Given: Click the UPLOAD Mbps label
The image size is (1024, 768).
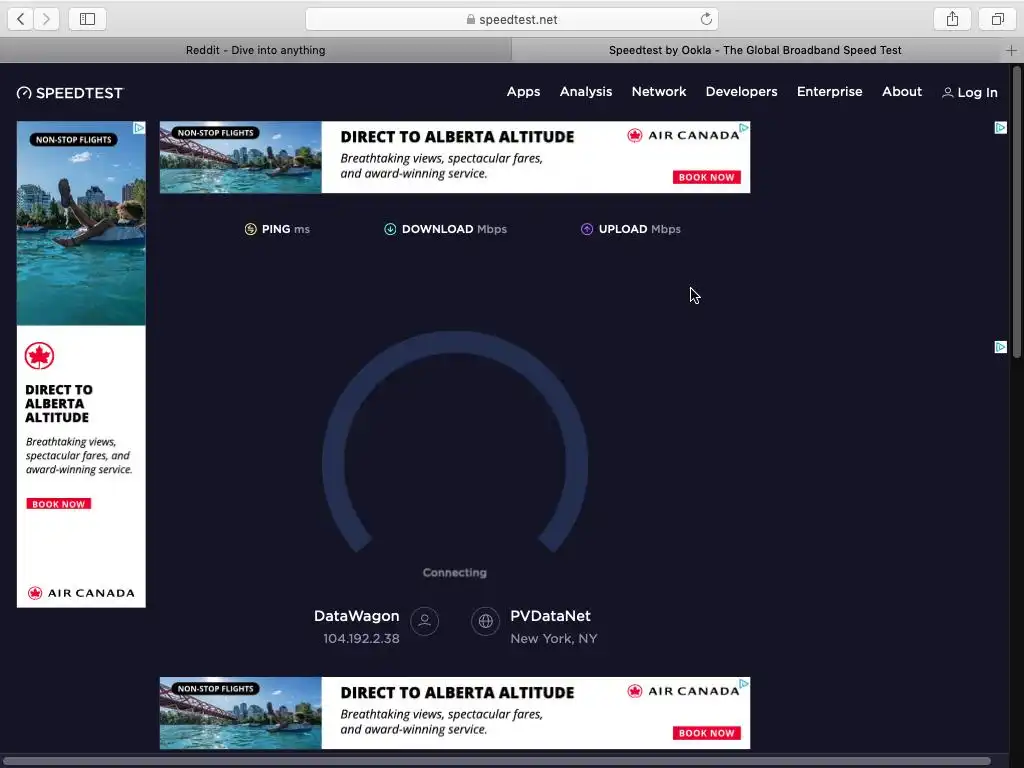Looking at the screenshot, I should [x=639, y=229].
